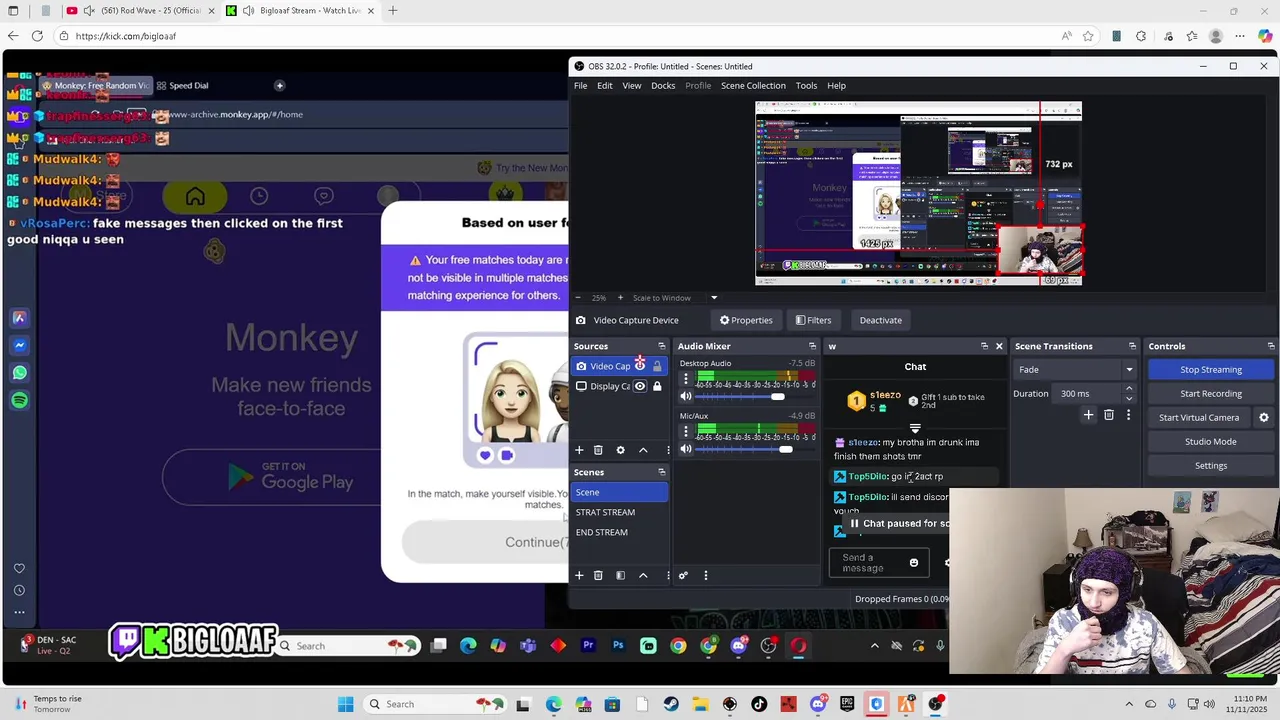Image resolution: width=1280 pixels, height=720 pixels.
Task: Add a new source in Sources panel
Action: click(579, 450)
